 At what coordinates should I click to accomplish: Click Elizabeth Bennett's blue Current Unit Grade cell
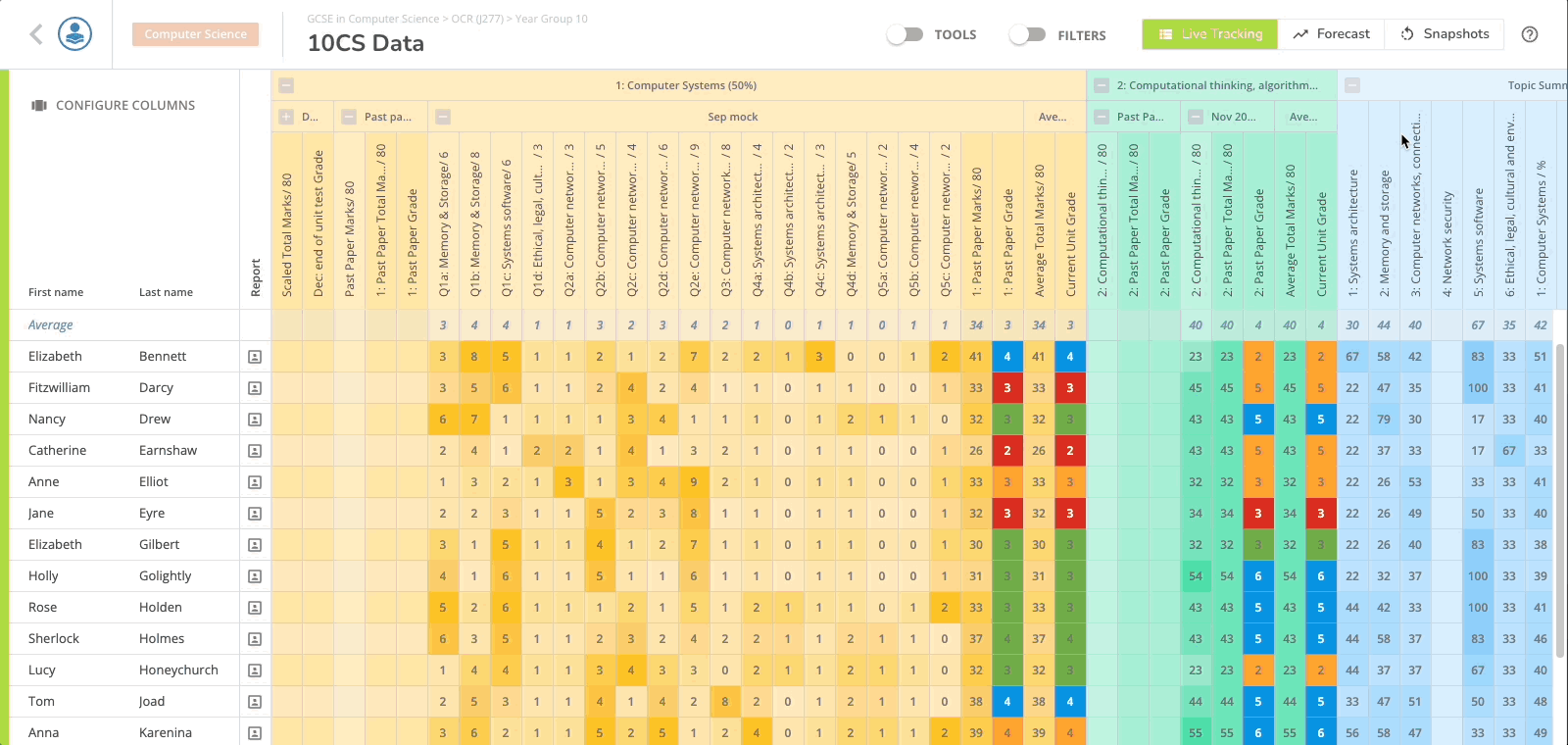[1070, 357]
